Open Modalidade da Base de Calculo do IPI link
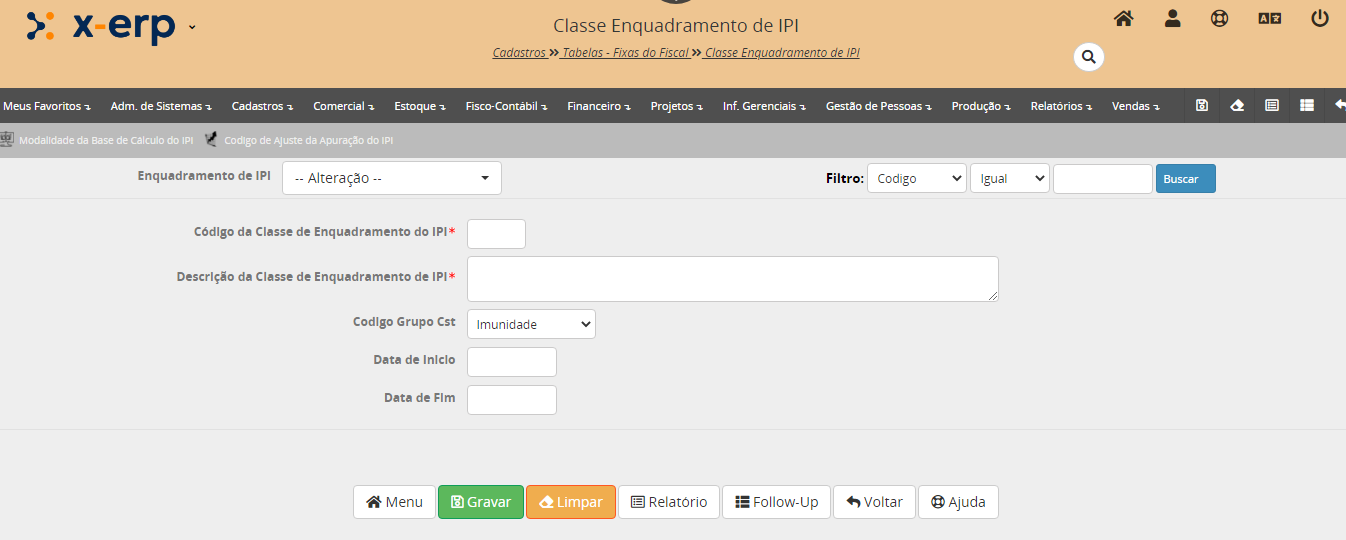The width and height of the screenshot is (1346, 540). (105, 141)
